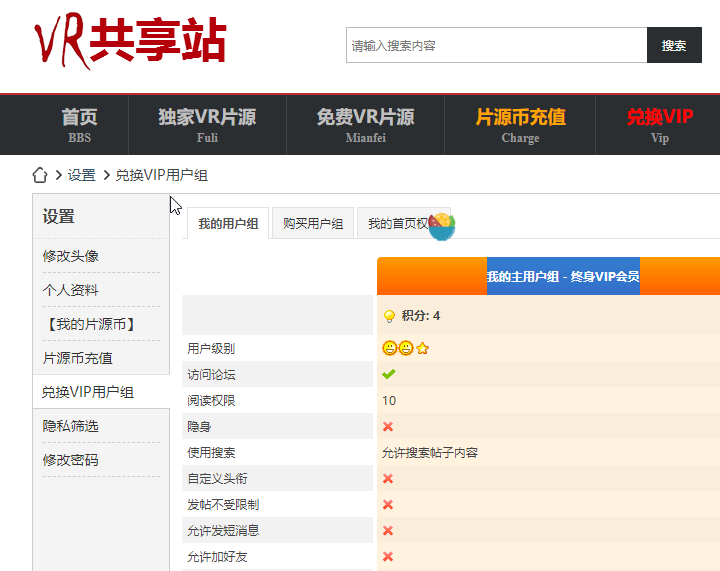Click 兑换VIP用户组 breadcrumb link
The image size is (720, 571).
point(162,175)
